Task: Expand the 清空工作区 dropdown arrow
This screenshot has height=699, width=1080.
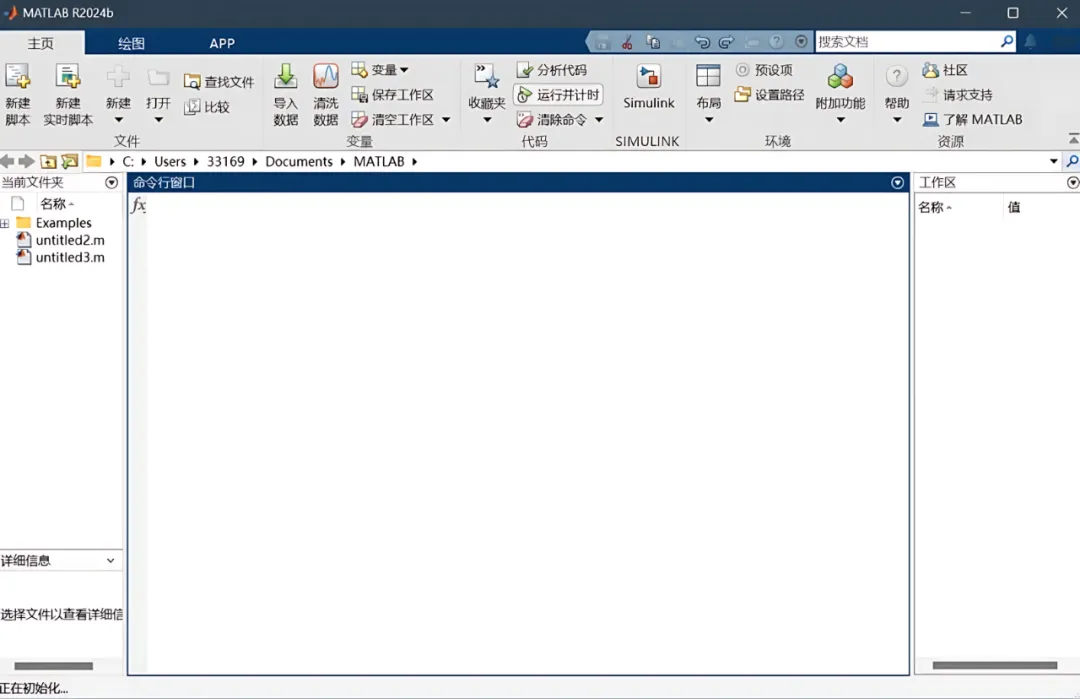Action: coord(446,120)
